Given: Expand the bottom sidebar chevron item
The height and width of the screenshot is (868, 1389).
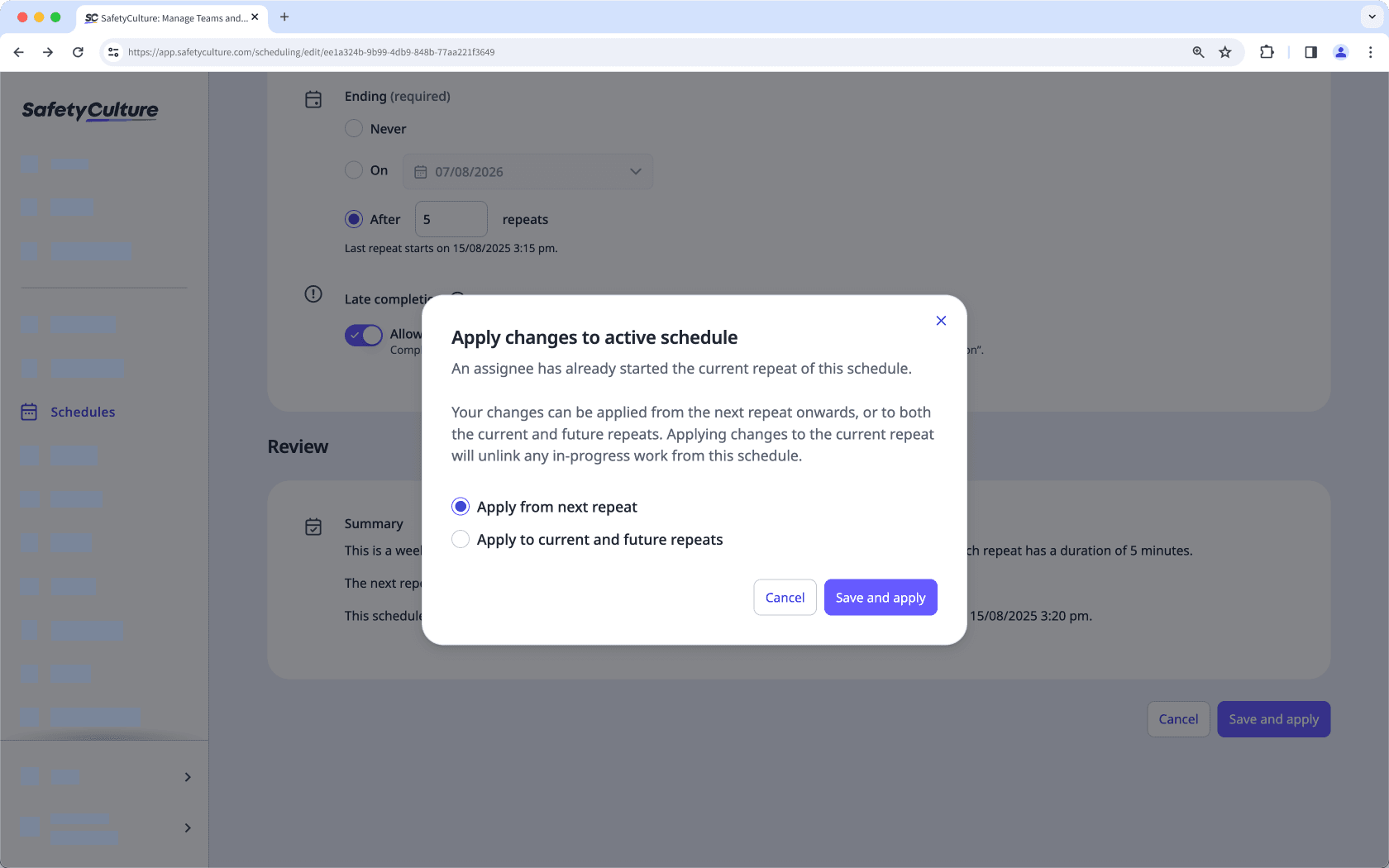Looking at the screenshot, I should click(188, 827).
